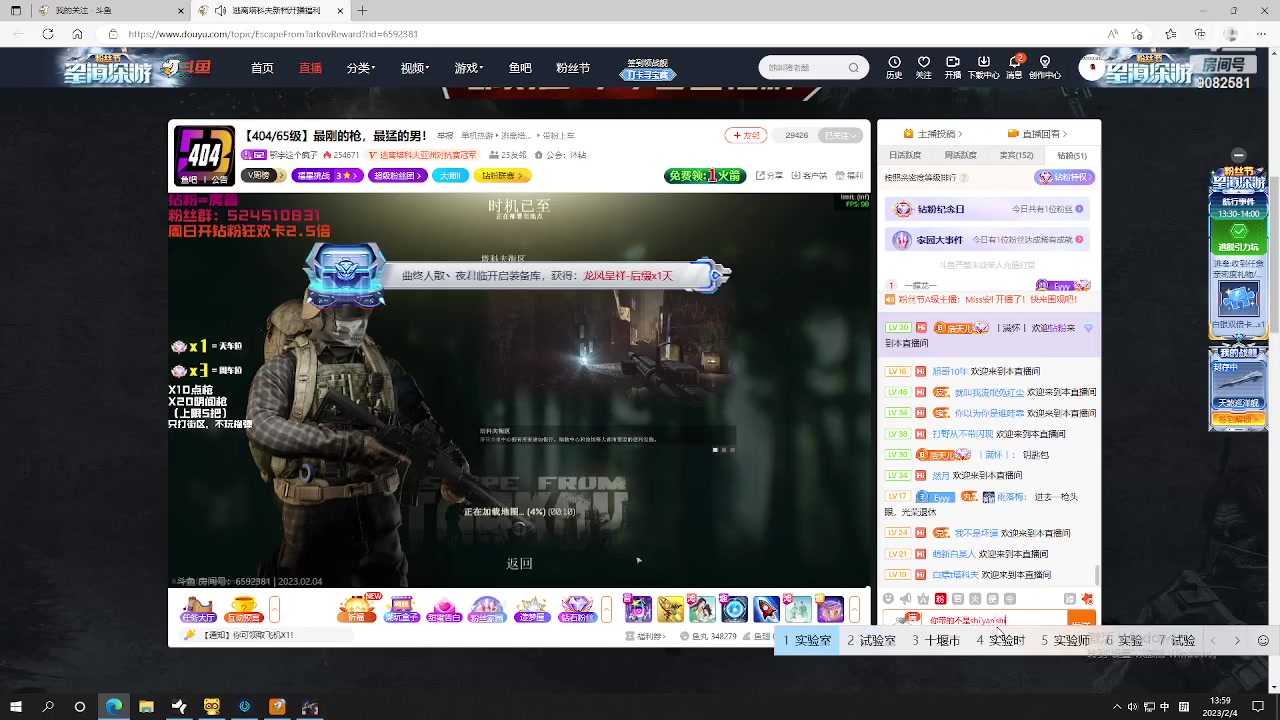This screenshot has height=720, width=1280.
Task: Click the 友邻 add button
Action: [747, 135]
